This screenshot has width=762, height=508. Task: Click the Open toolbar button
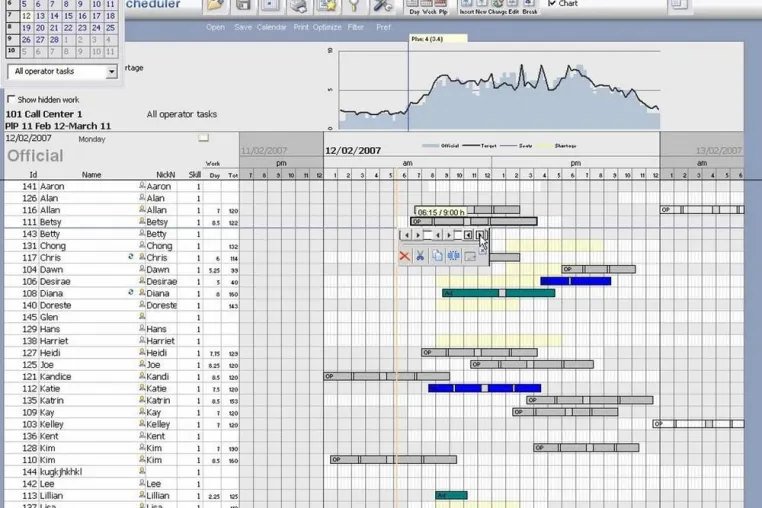point(215,6)
